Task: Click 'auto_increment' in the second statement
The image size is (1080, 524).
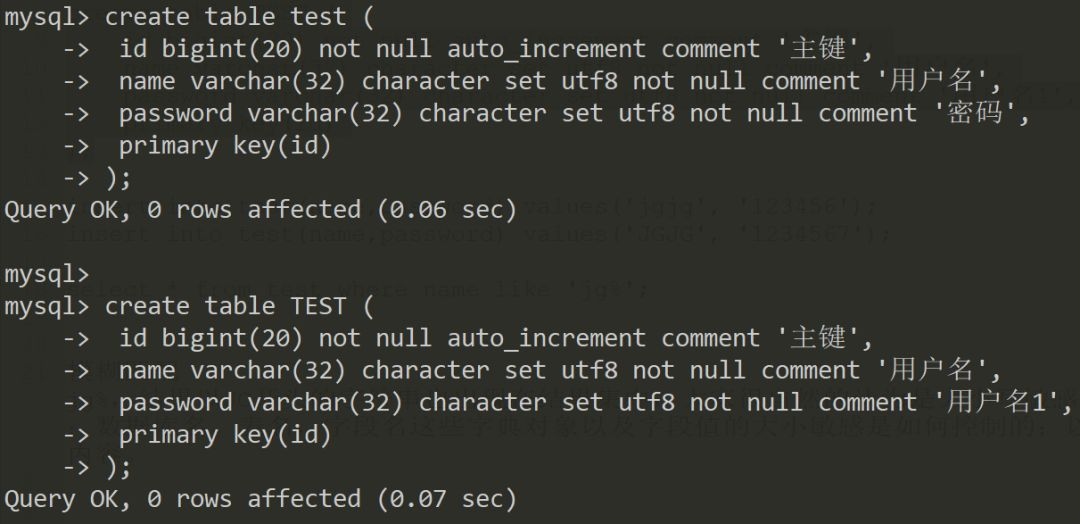Action: pyautogui.click(x=547, y=338)
